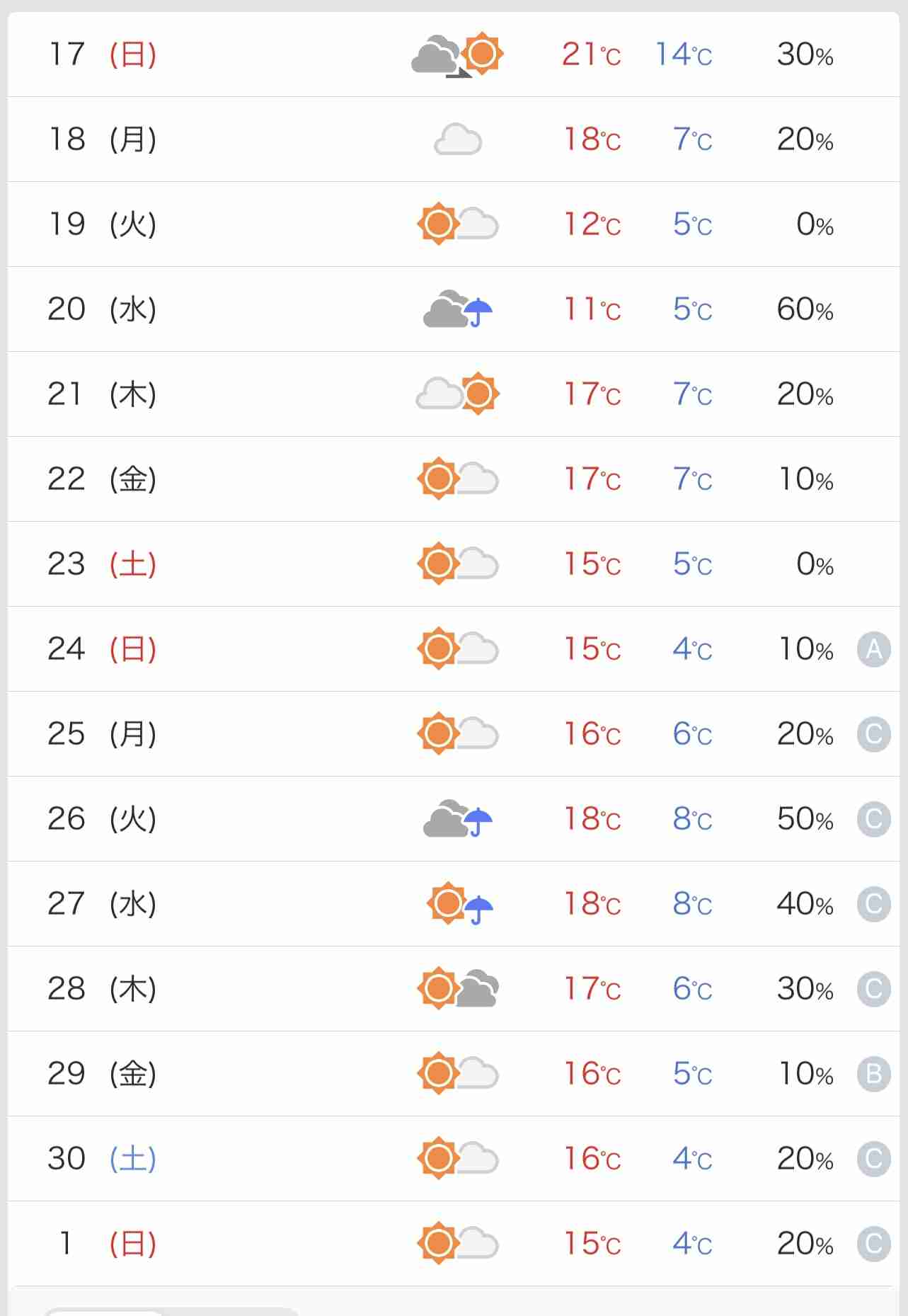The width and height of the screenshot is (908, 1316).
Task: Select the Saturday 30 (土) date label
Action: [x=102, y=1159]
